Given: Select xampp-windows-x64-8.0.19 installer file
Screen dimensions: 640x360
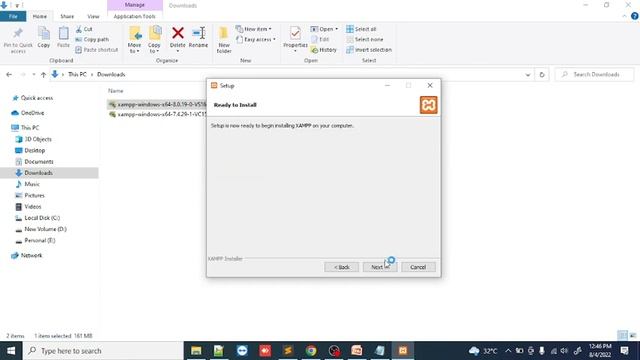Looking at the screenshot, I should (x=158, y=104).
